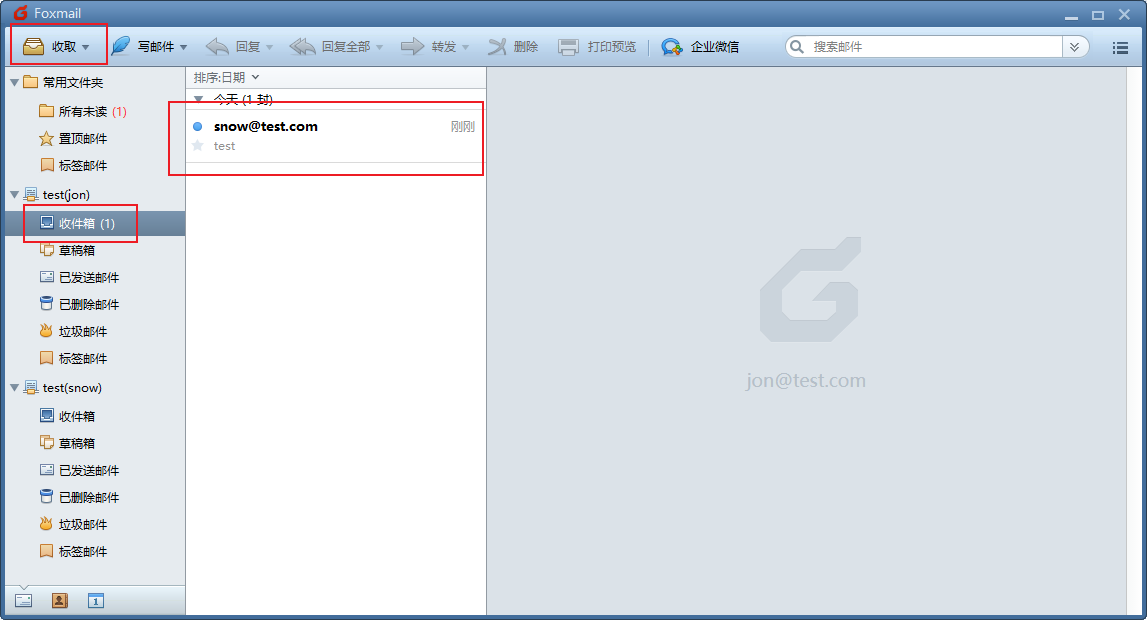Select the 置顶邮件 starred folder
The image size is (1147, 620).
click(73, 138)
